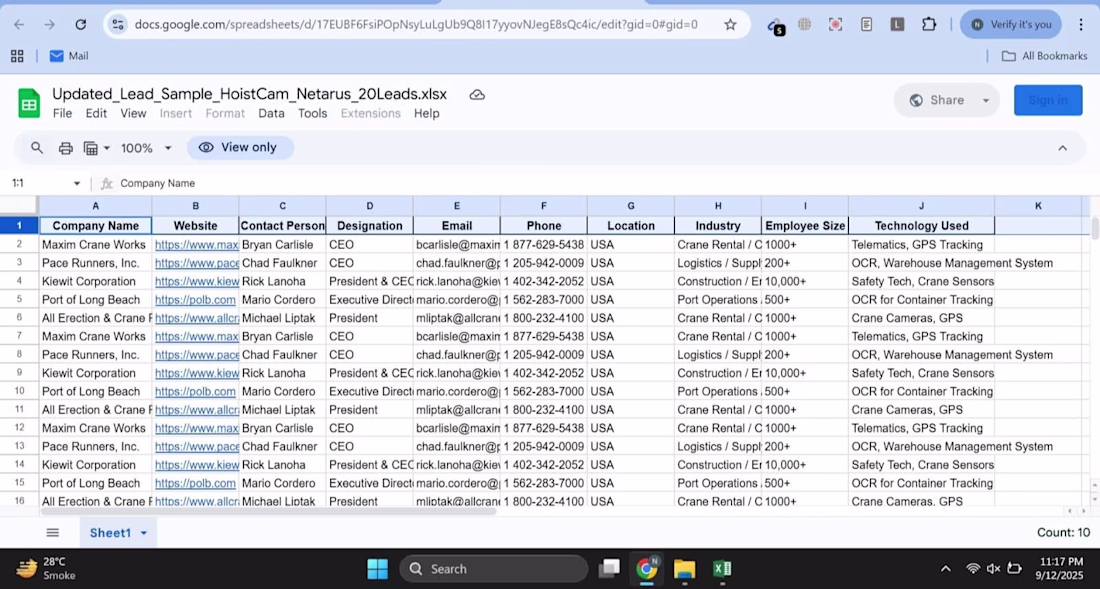Click the website link in row 2
Screen dimensions: 1100x589
(196, 245)
